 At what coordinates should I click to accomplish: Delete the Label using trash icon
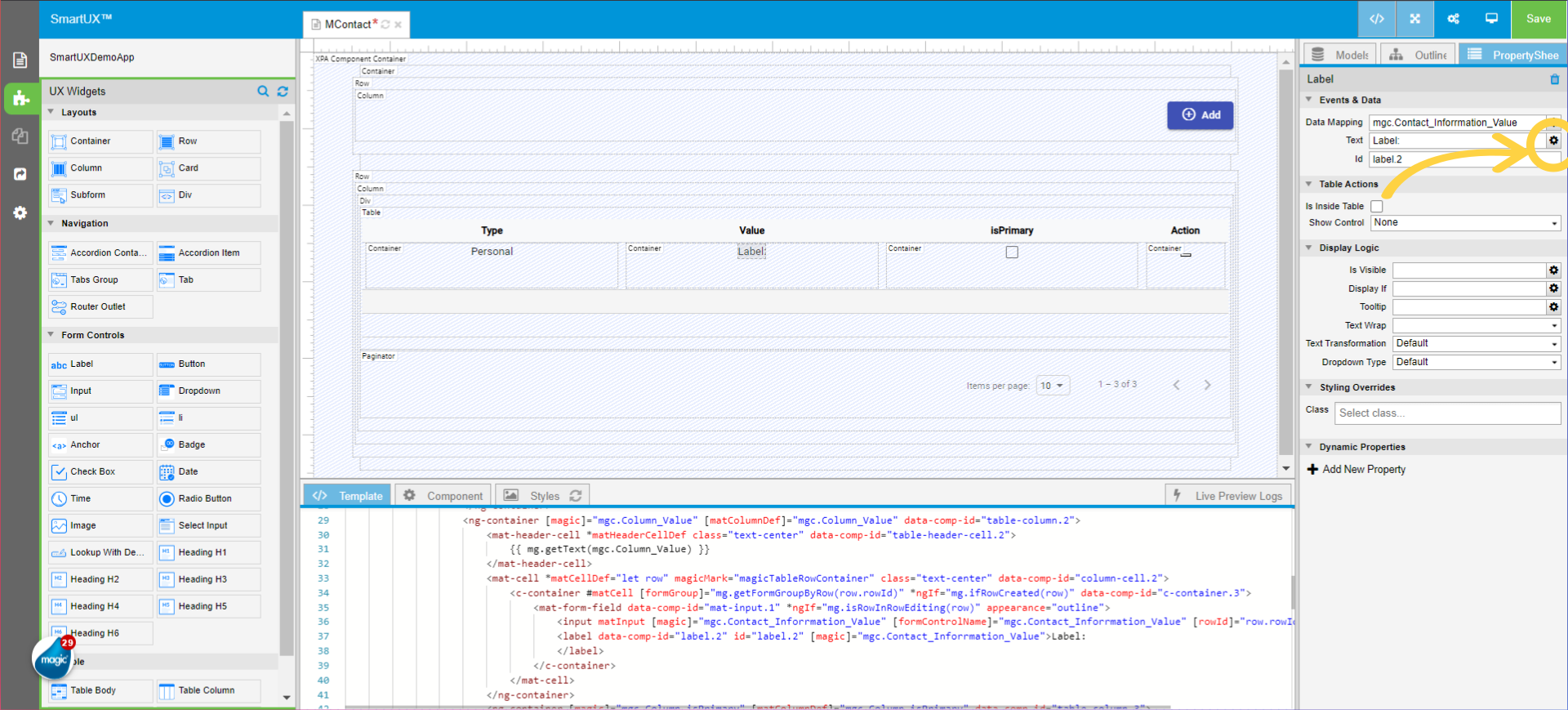(x=1554, y=79)
